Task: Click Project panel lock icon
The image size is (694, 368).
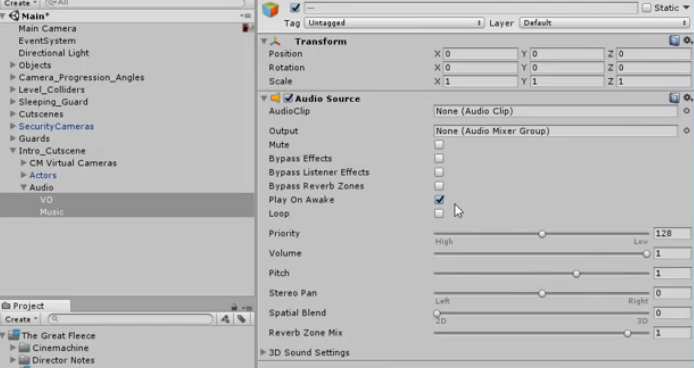Action: pos(234,306)
